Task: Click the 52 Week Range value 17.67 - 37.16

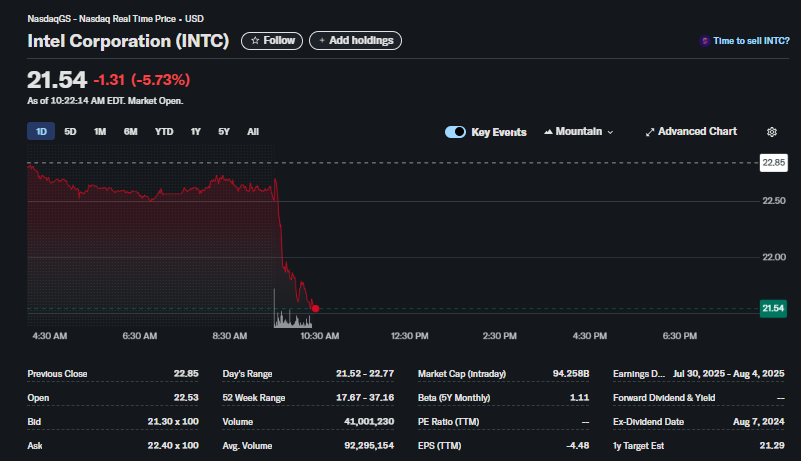Action: click(365, 398)
